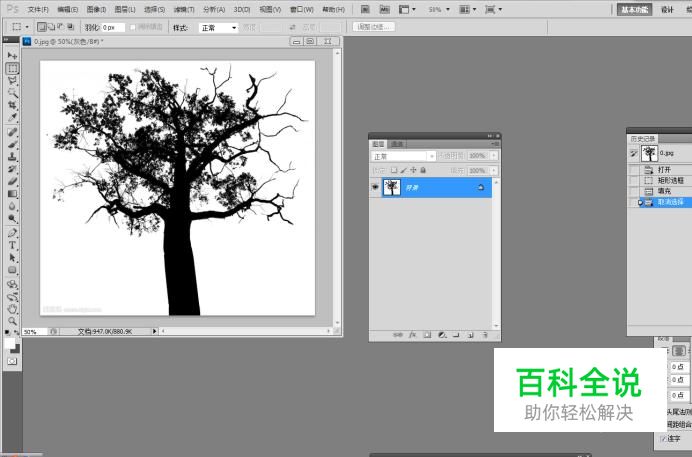Open the Style dropdown set to 正常
Screen dimensions: 692x457
(x=218, y=28)
